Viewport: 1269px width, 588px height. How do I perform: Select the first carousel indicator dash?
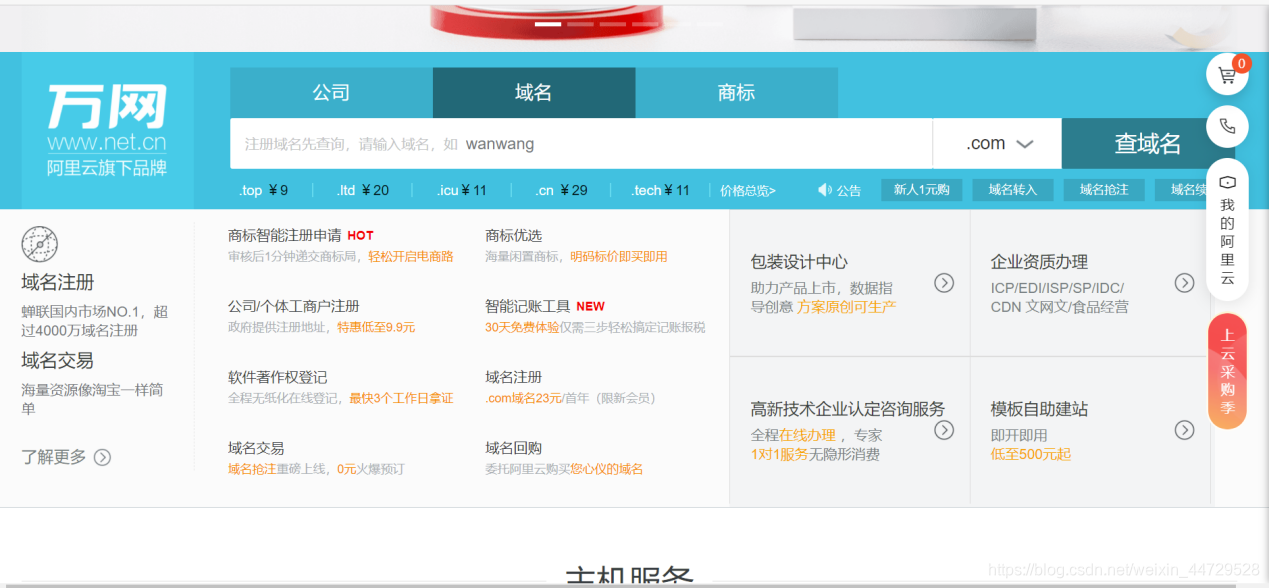point(548,23)
